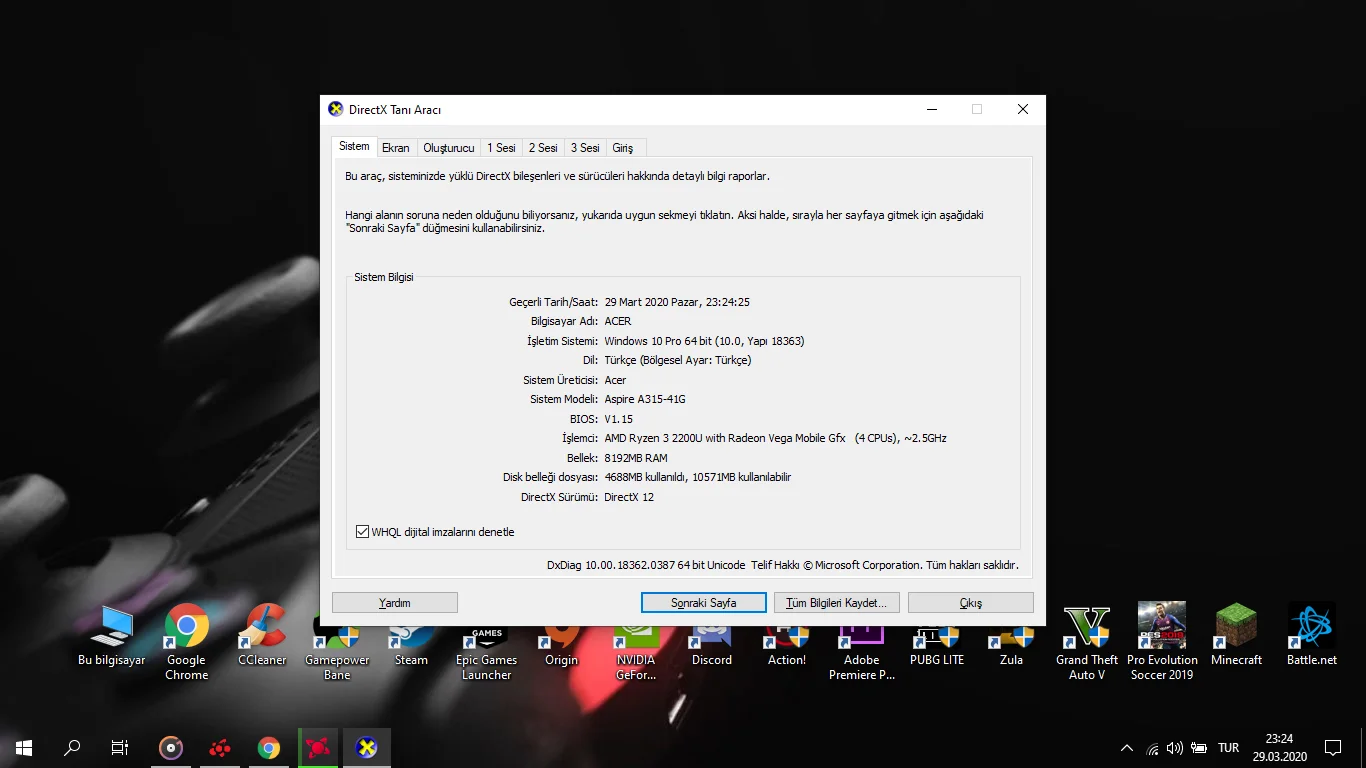Open the volume speaker tray icon
Image resolution: width=1366 pixels, height=768 pixels.
coord(1175,748)
